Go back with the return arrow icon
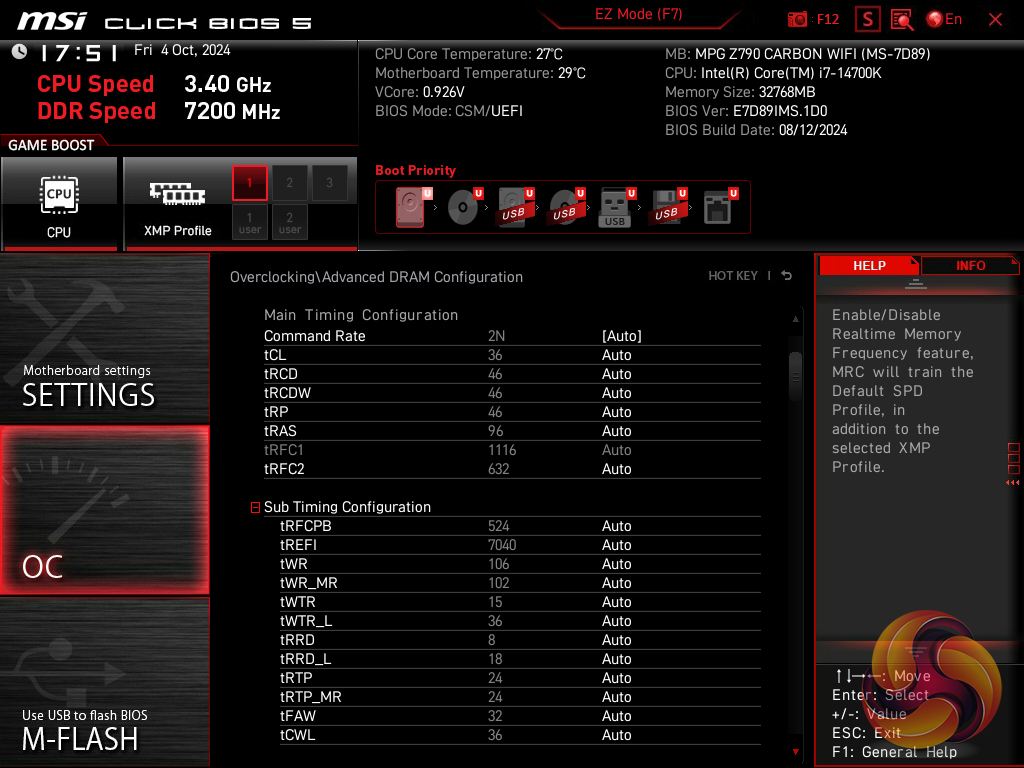The width and height of the screenshot is (1024, 768). pyautogui.click(x=787, y=276)
